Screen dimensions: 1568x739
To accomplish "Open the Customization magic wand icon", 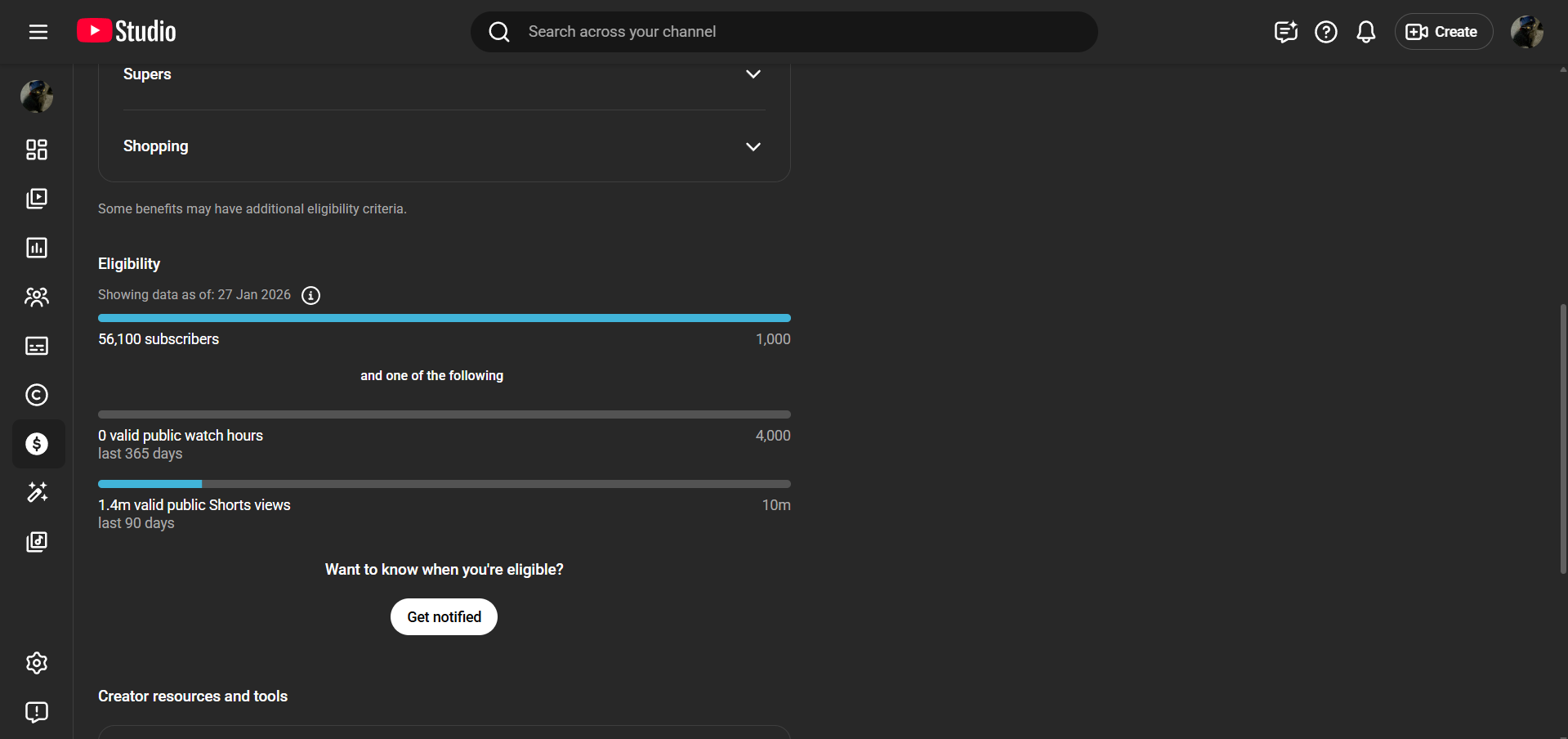I will (x=37, y=492).
